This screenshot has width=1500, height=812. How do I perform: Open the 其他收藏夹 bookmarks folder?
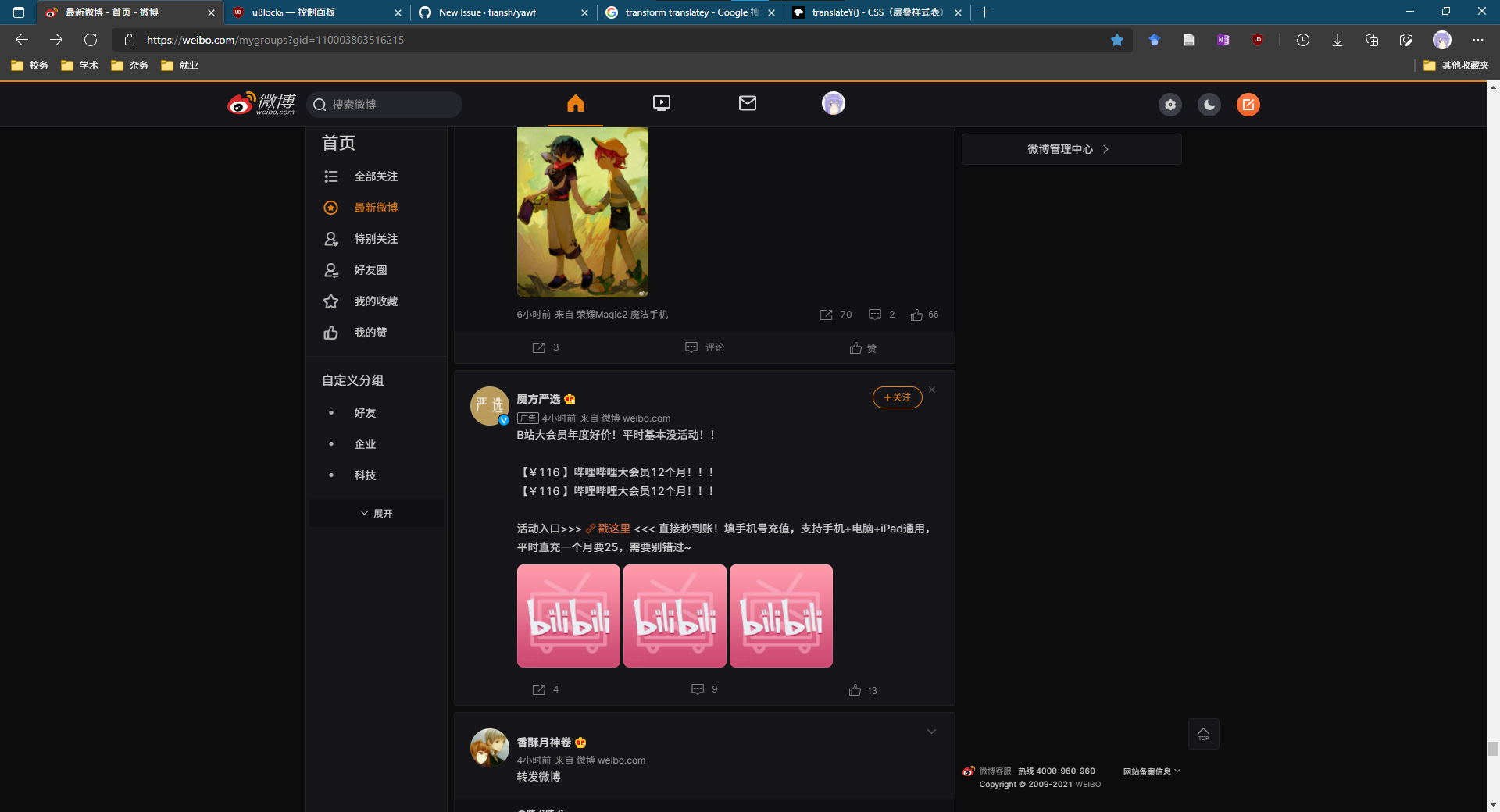(x=1456, y=66)
